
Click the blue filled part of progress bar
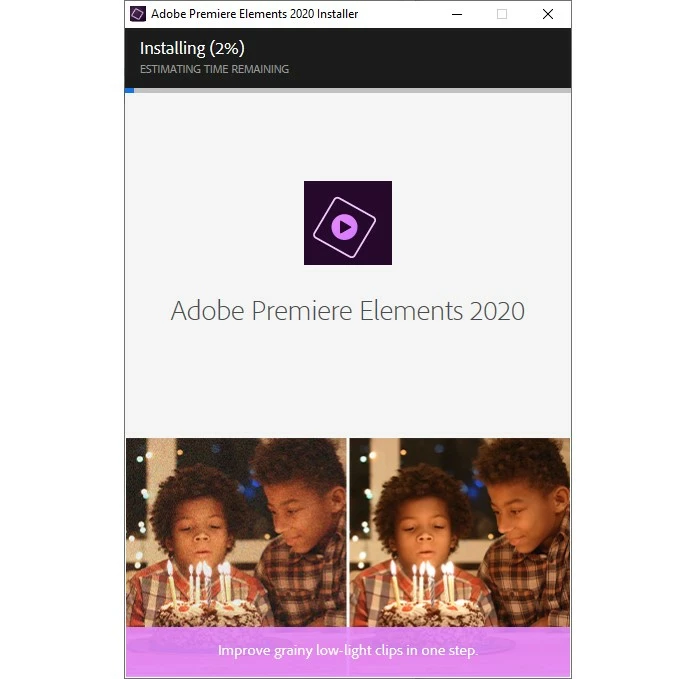click(x=130, y=91)
